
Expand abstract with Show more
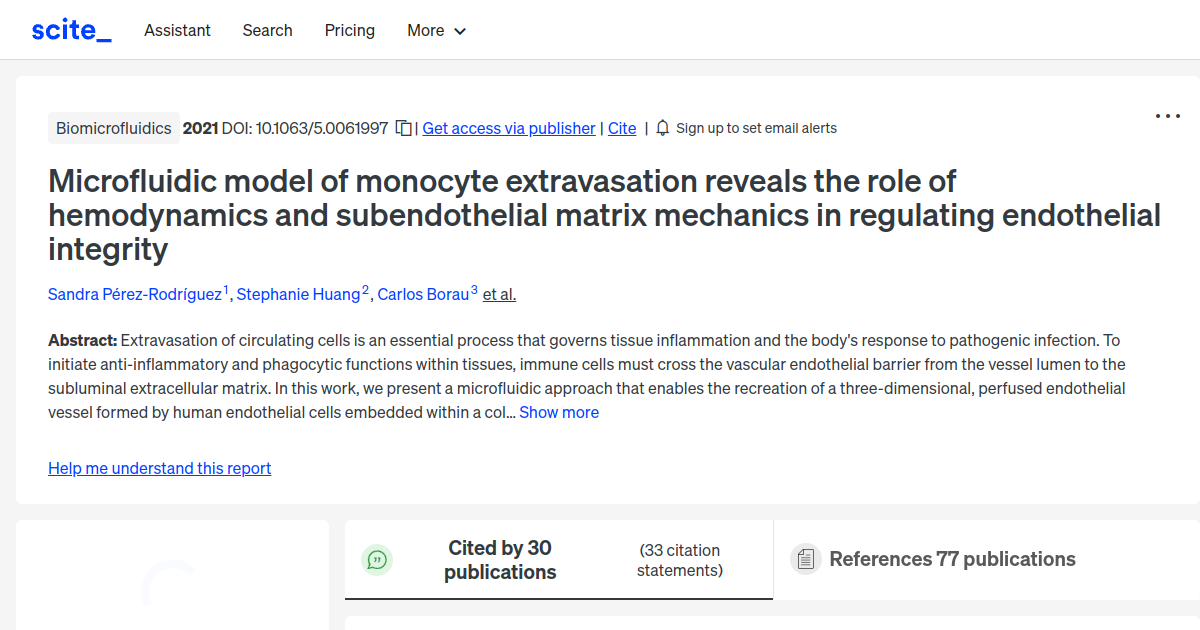click(558, 412)
